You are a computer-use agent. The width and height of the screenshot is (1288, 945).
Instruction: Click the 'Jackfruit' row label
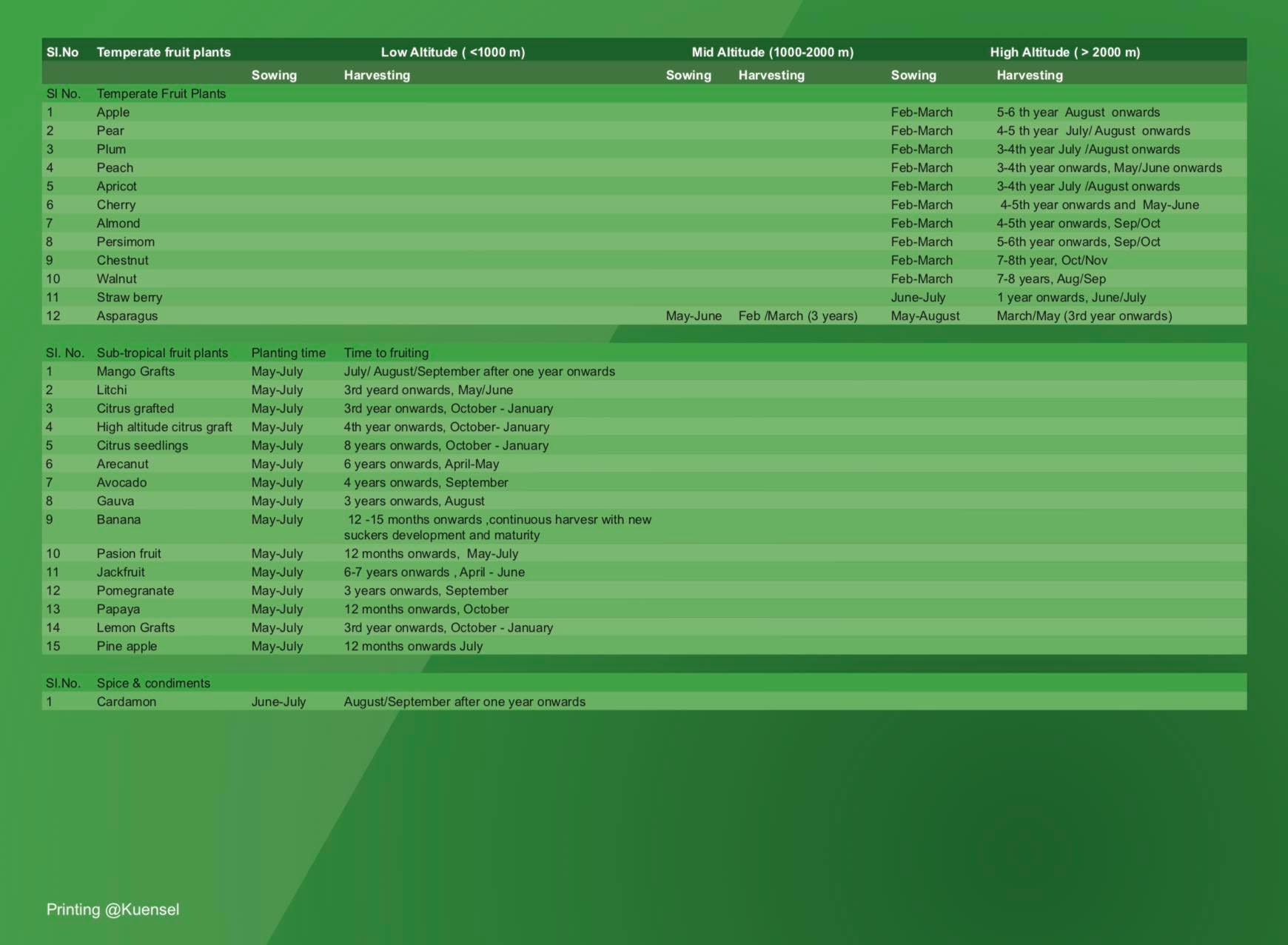pyautogui.click(x=121, y=572)
